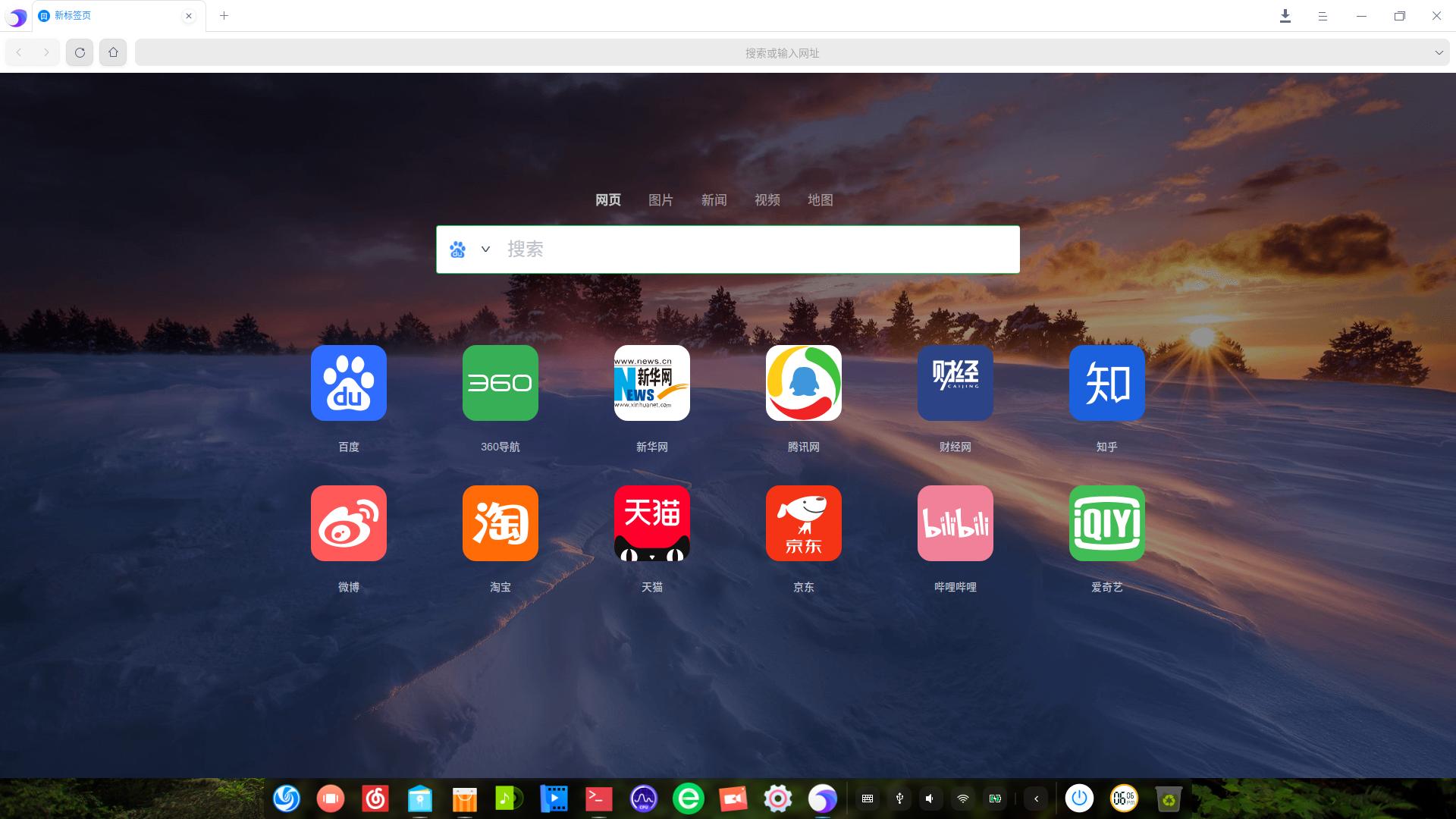This screenshot has height=819, width=1456.
Task: Go to the home page icon
Action: pos(113,52)
